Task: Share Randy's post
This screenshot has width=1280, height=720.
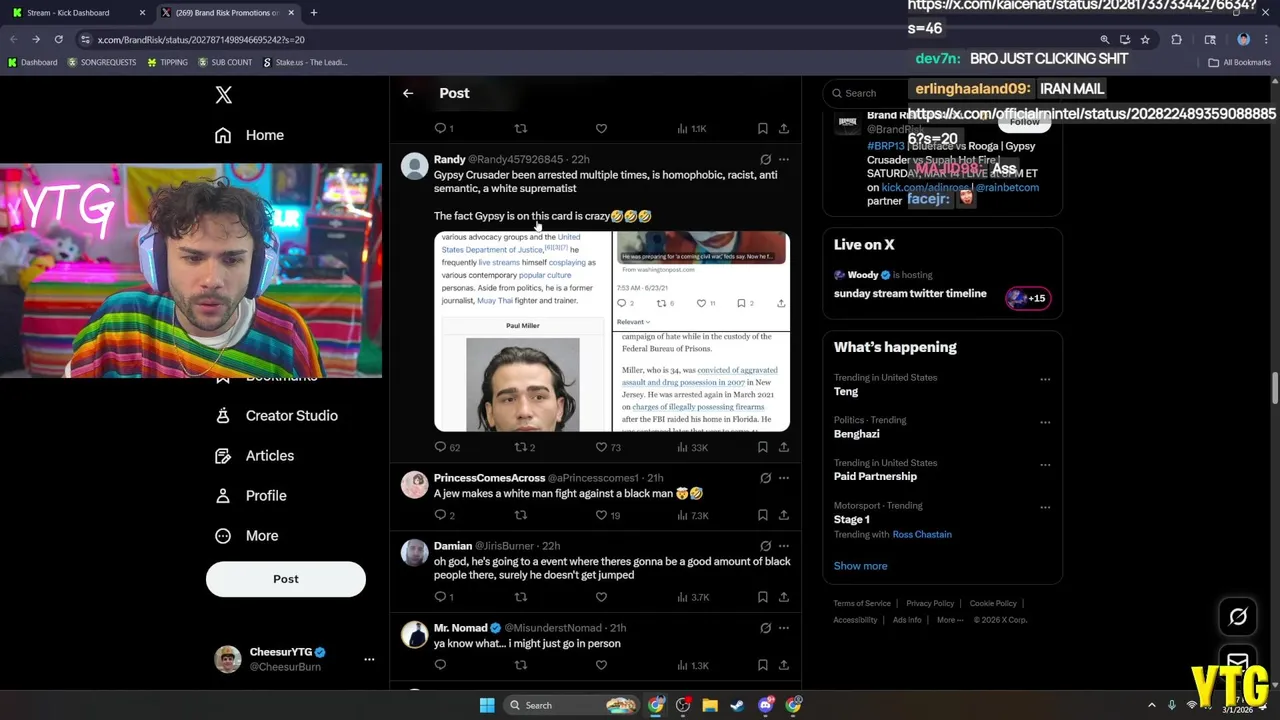Action: tap(784, 447)
